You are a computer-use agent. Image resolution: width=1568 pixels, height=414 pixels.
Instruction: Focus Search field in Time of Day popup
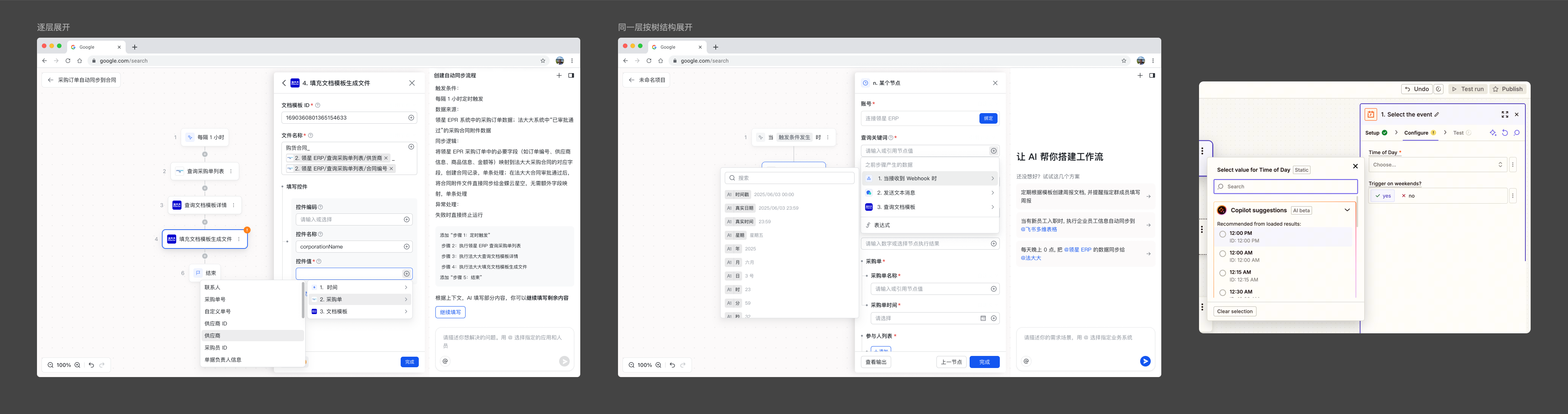pos(1285,187)
